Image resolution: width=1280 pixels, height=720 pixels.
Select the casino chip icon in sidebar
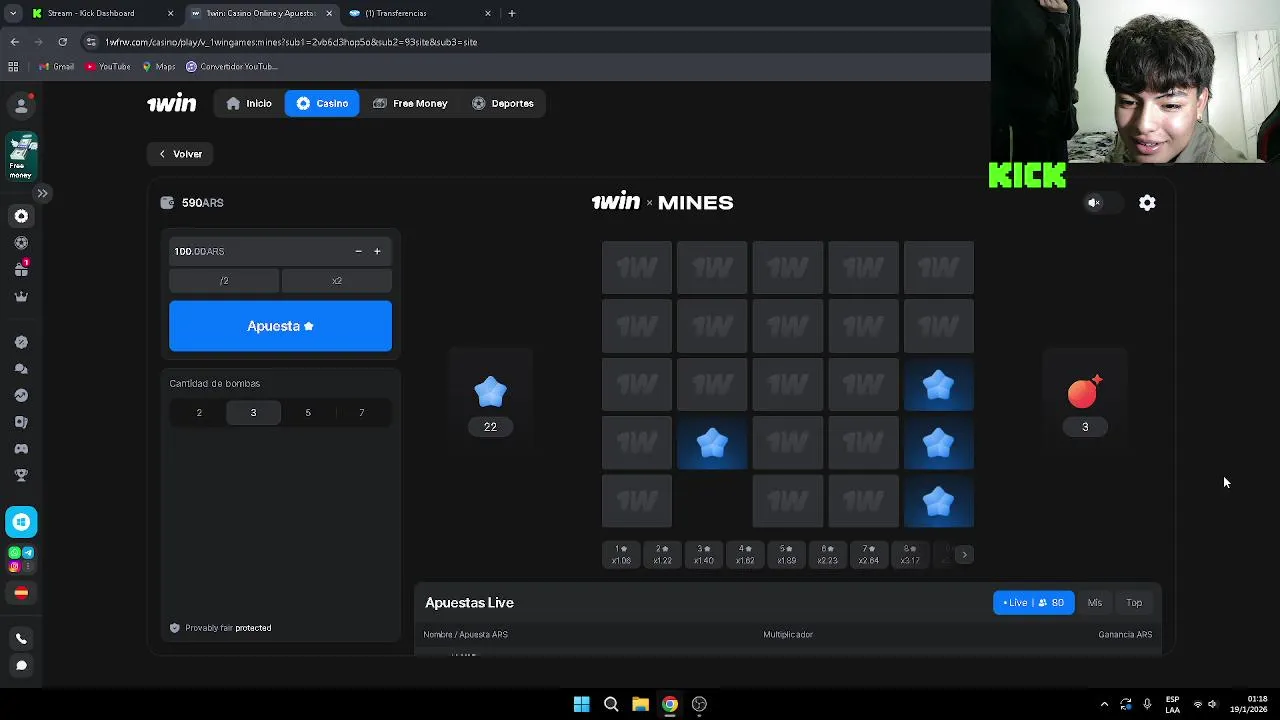(x=21, y=216)
